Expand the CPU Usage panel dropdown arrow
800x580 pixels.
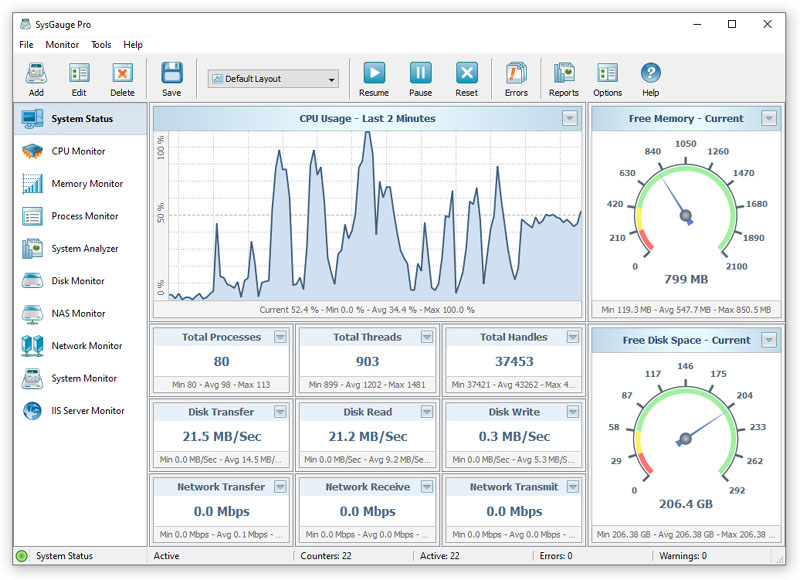pyautogui.click(x=570, y=118)
